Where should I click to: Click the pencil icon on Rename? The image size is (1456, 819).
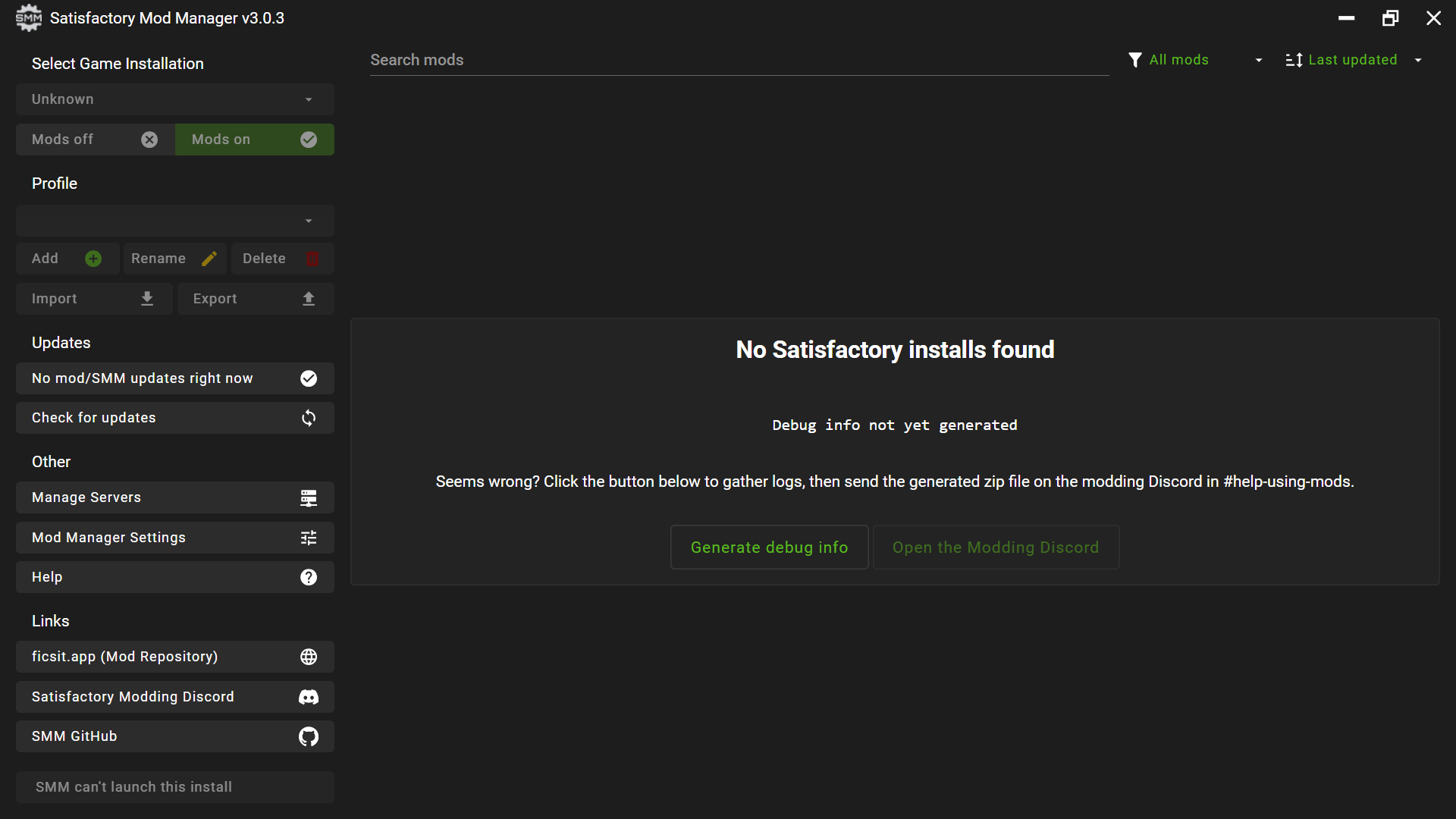pyautogui.click(x=209, y=259)
